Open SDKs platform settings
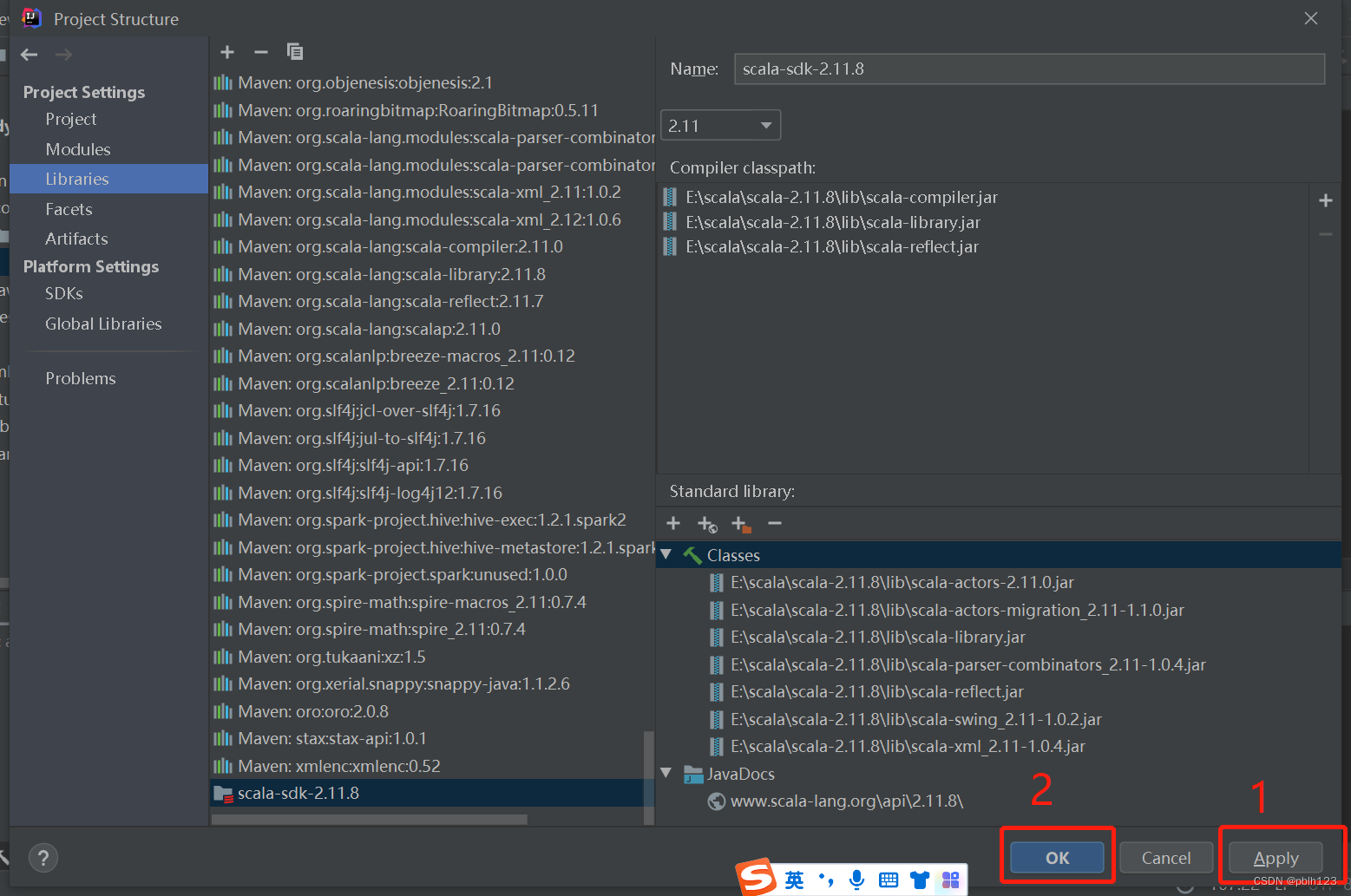 pyautogui.click(x=64, y=293)
